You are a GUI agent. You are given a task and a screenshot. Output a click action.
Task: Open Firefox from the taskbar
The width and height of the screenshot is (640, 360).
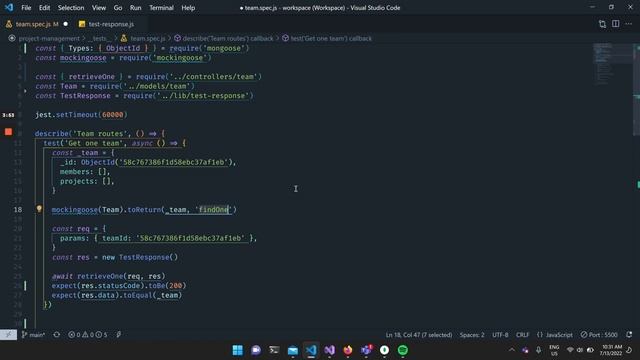348,350
